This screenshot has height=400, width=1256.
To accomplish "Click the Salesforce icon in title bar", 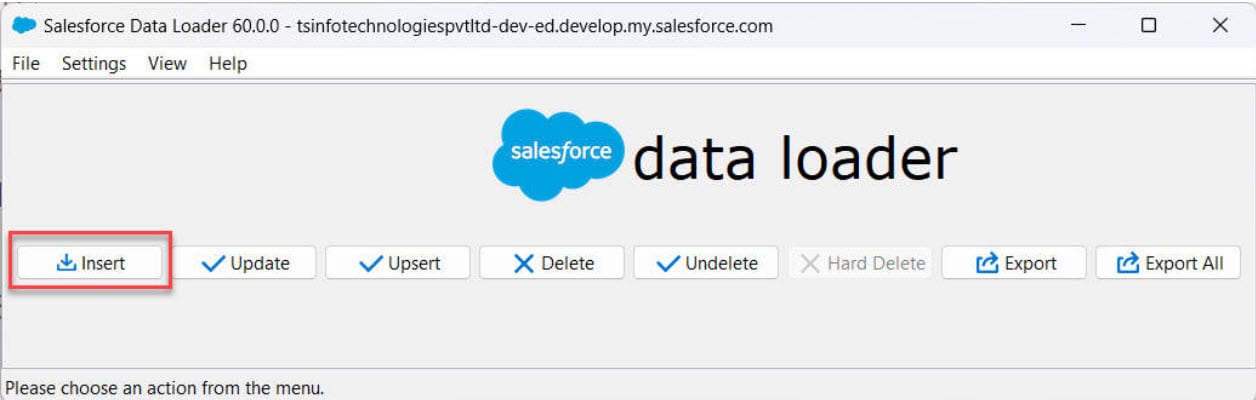I will coord(24,25).
